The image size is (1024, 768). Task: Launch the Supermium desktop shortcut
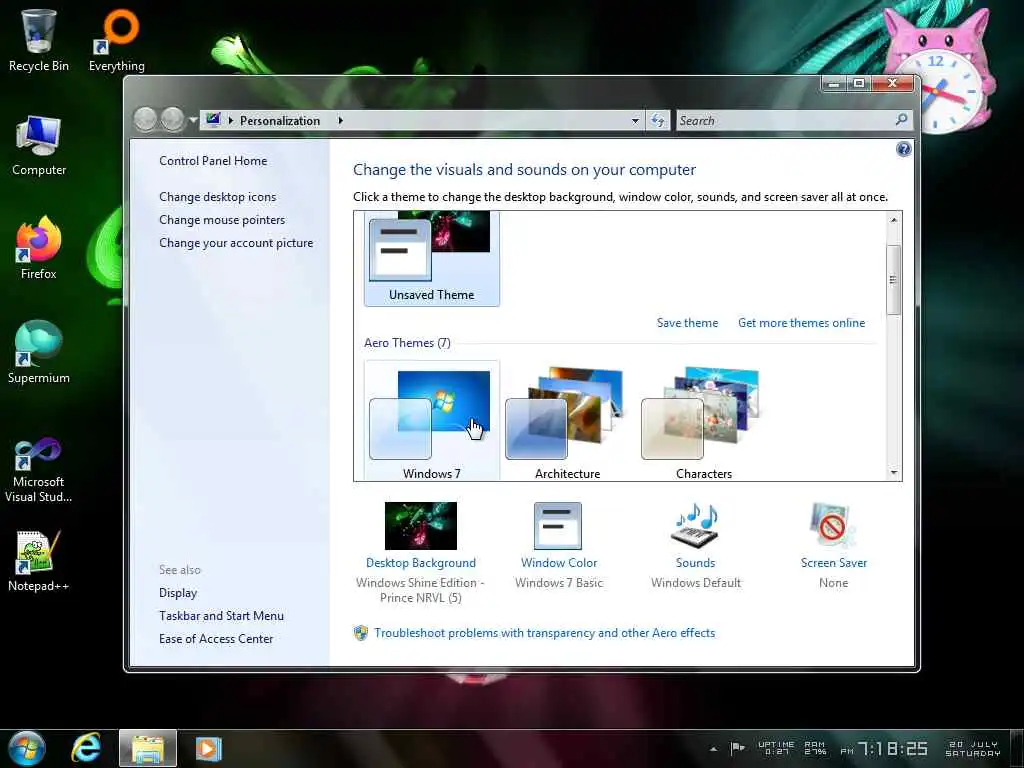point(39,353)
